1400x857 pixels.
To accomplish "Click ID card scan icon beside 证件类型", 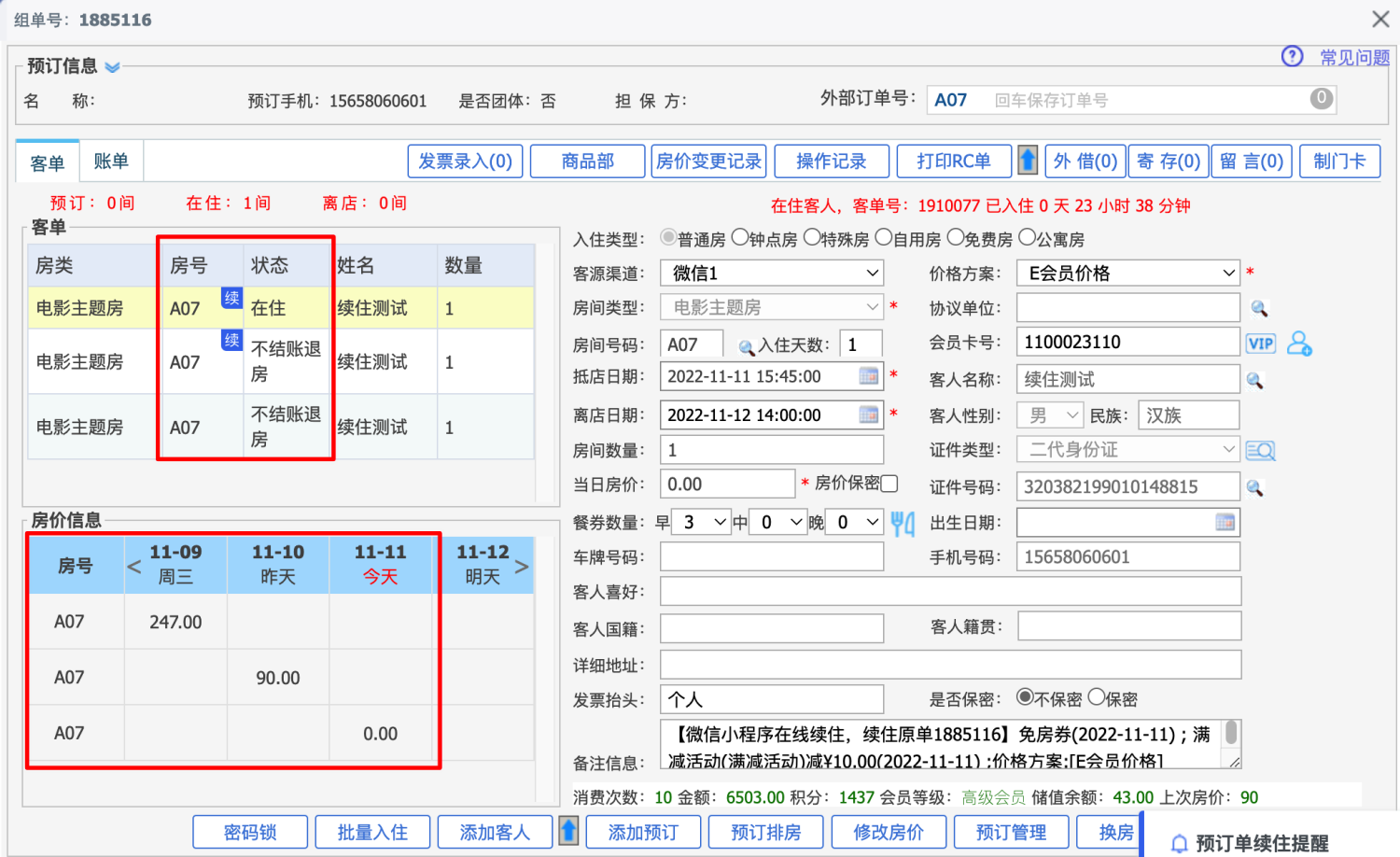I will click(1260, 451).
